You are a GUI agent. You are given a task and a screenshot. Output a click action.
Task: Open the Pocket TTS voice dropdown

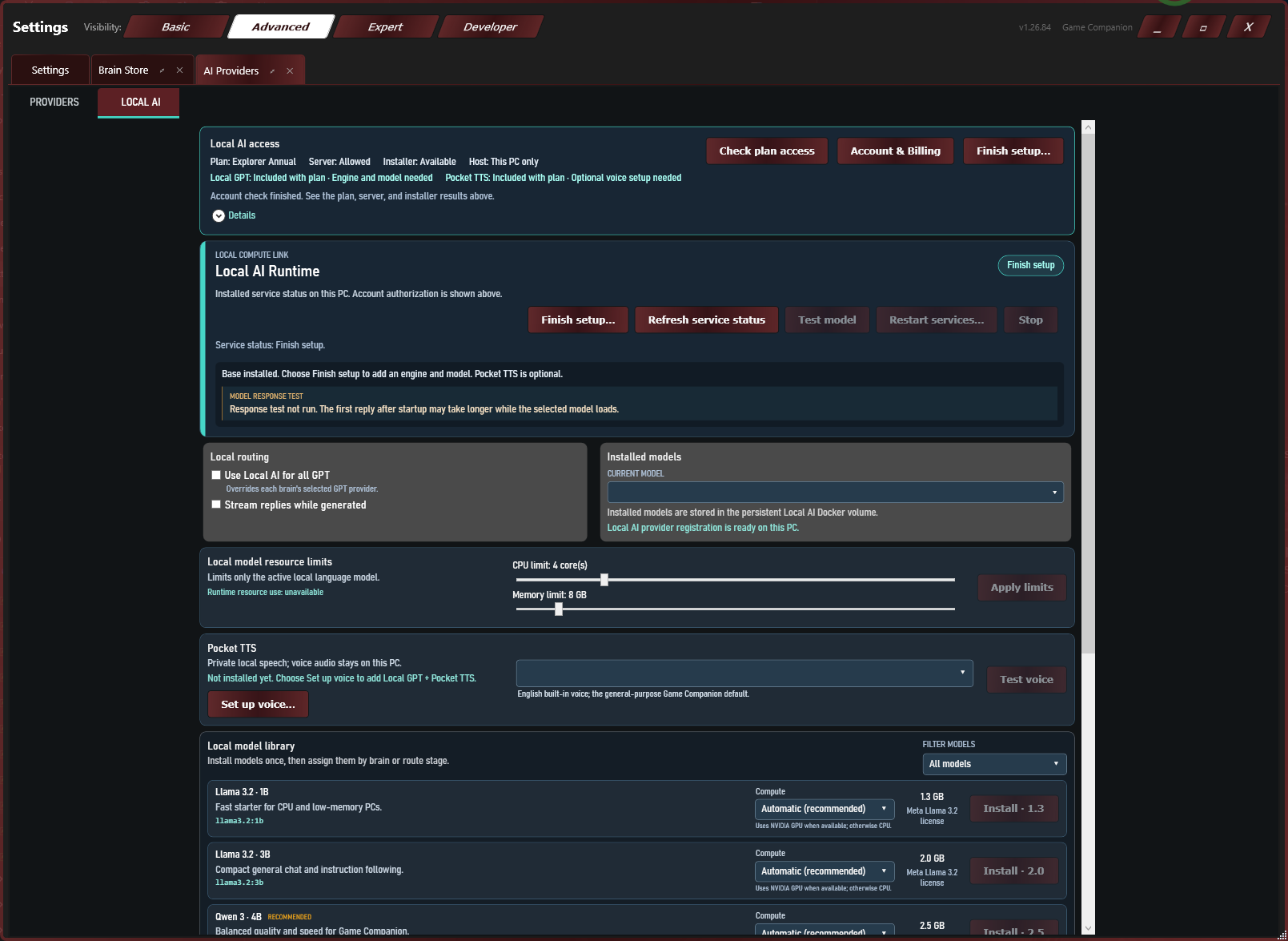744,673
